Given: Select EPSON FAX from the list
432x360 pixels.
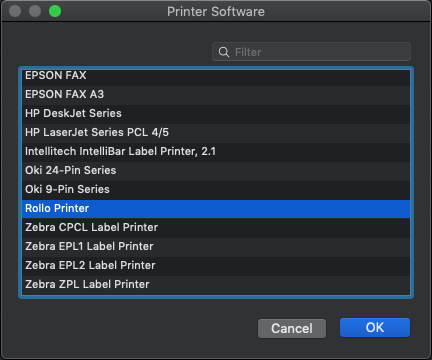Looking at the screenshot, I should (216, 76).
